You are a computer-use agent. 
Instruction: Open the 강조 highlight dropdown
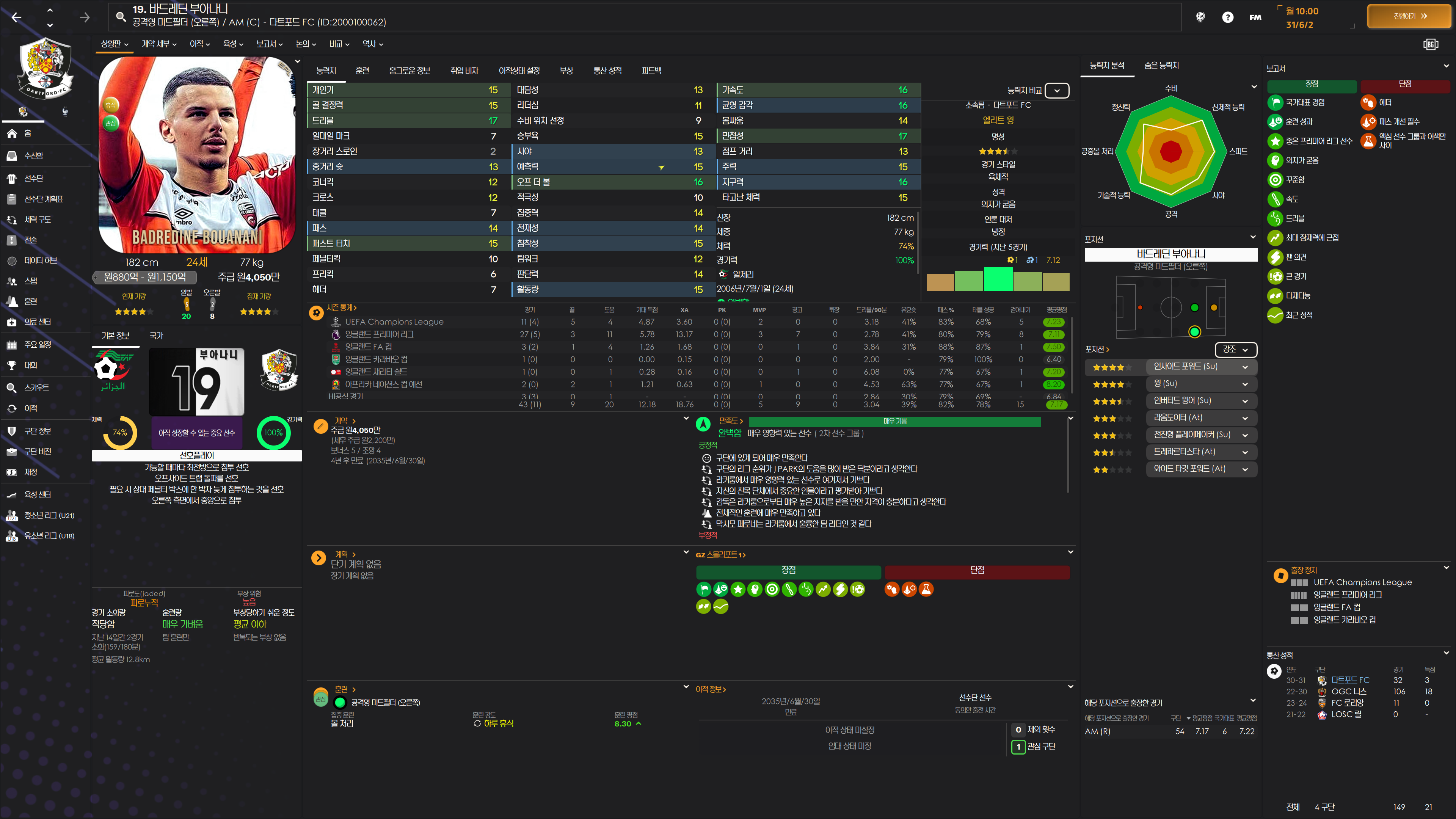(x=1236, y=349)
